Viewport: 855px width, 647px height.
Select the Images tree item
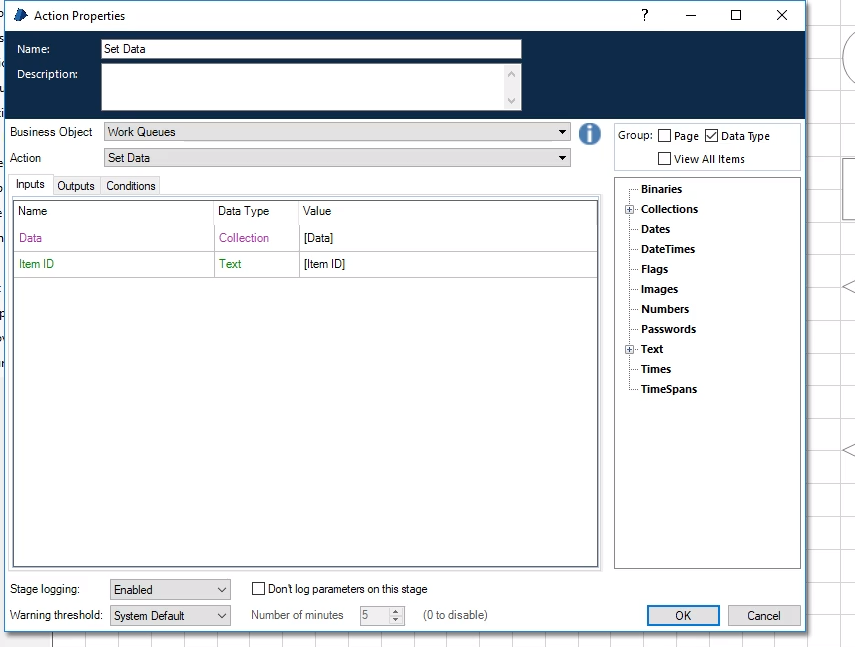point(659,289)
